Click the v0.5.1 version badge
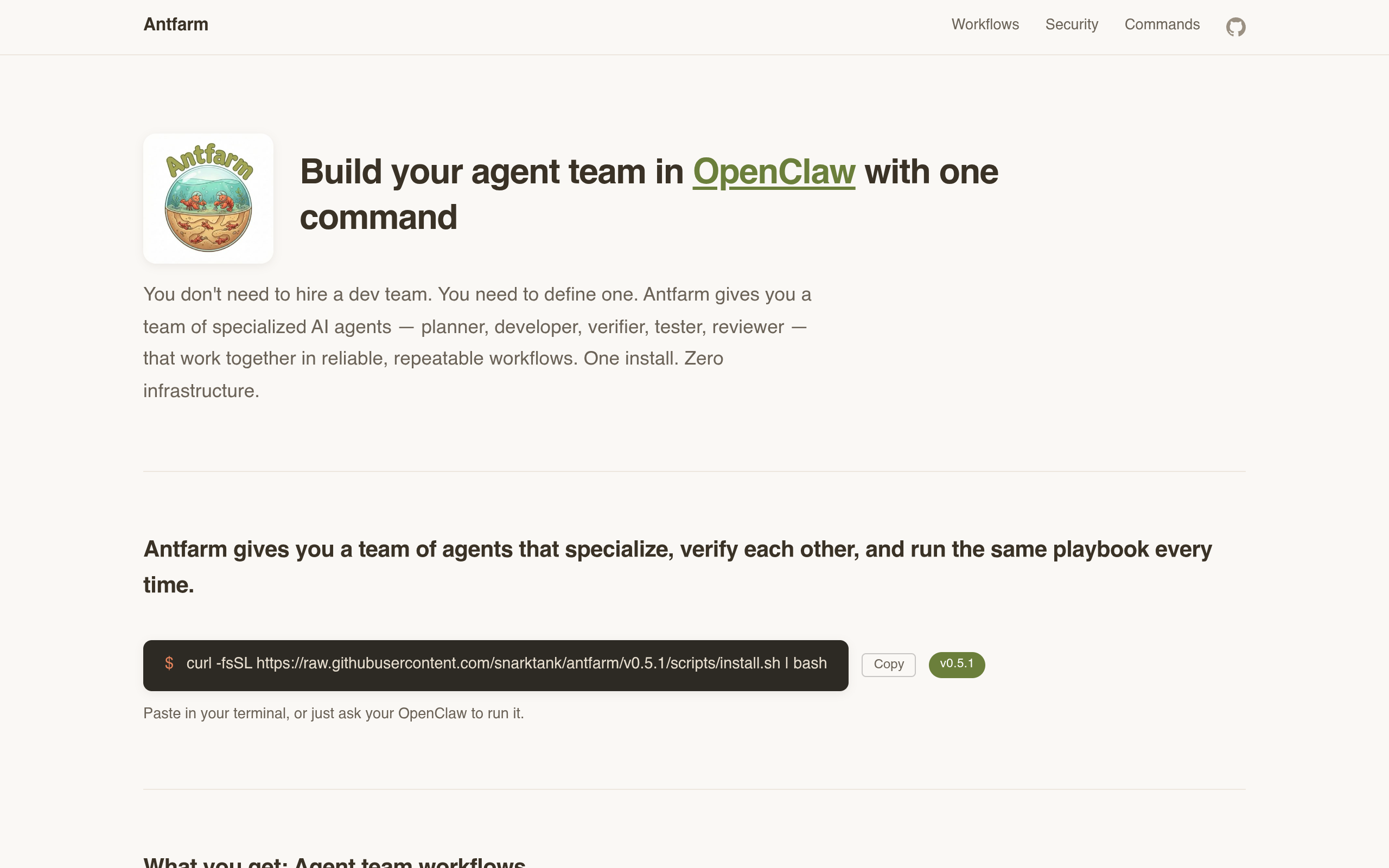The image size is (1389, 868). 956,665
